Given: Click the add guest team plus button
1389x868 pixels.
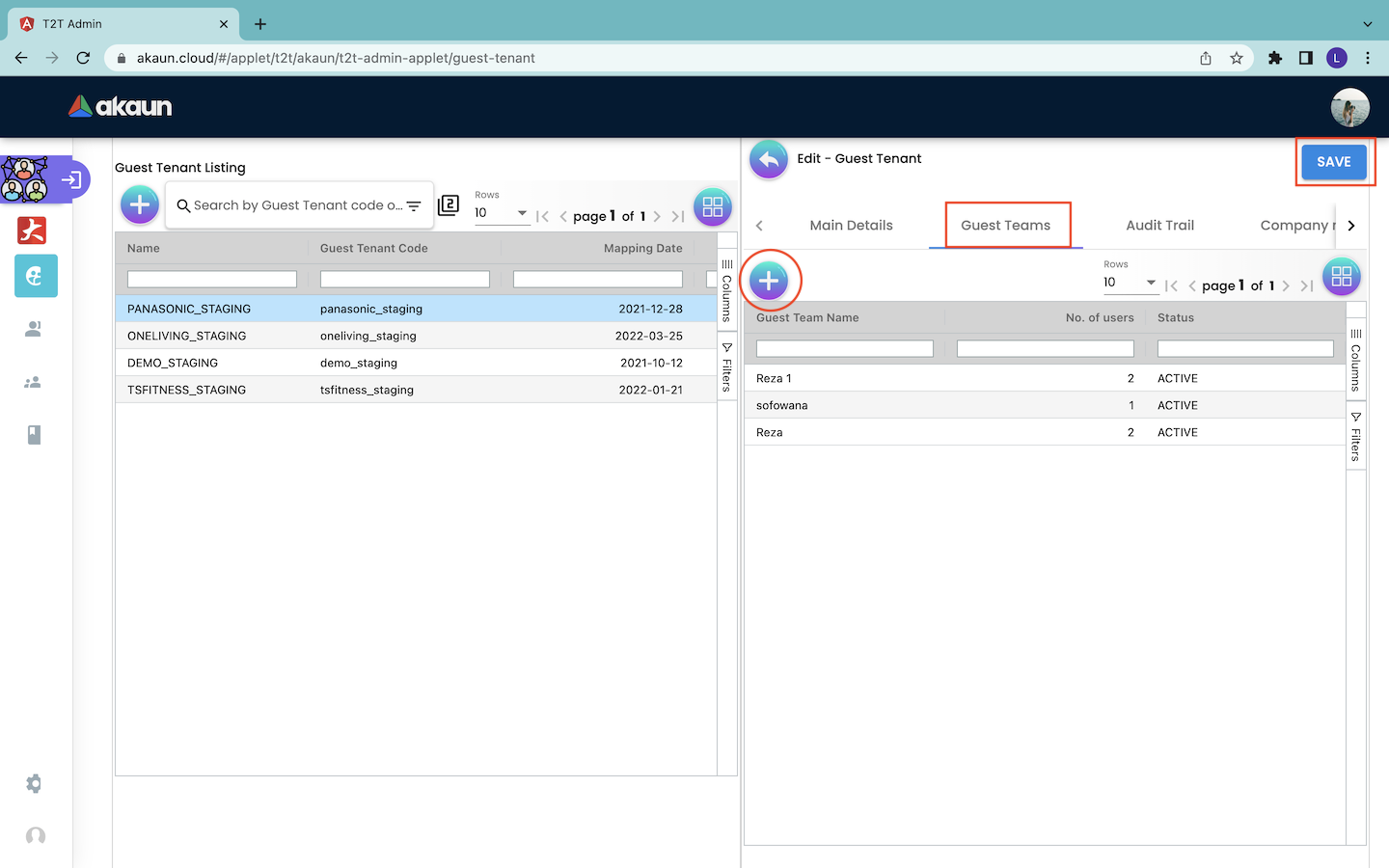Looking at the screenshot, I should pos(769,281).
